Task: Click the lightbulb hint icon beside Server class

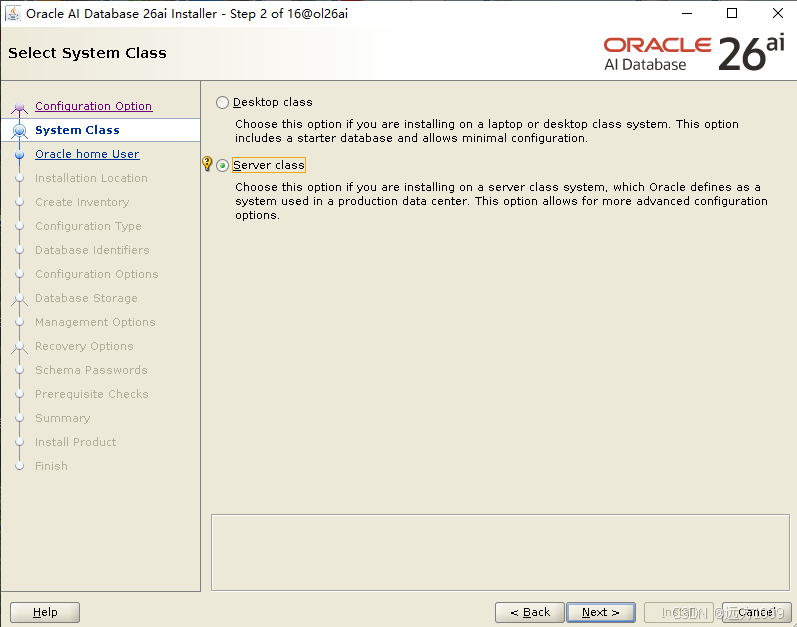Action: 207,164
